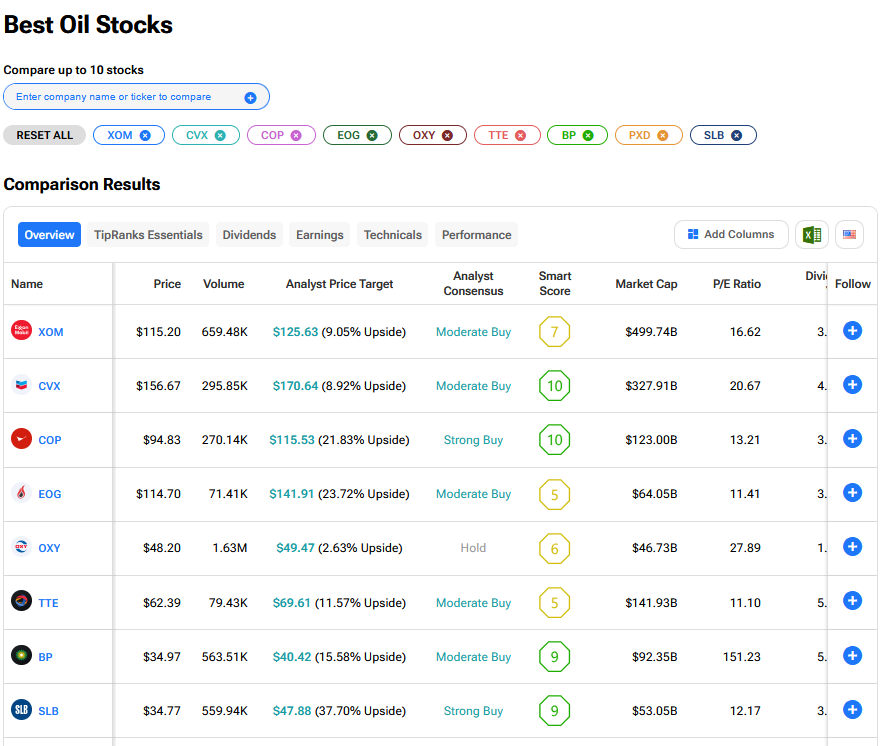Remove BP chip with x icon
The width and height of the screenshot is (882, 746).
(x=588, y=136)
